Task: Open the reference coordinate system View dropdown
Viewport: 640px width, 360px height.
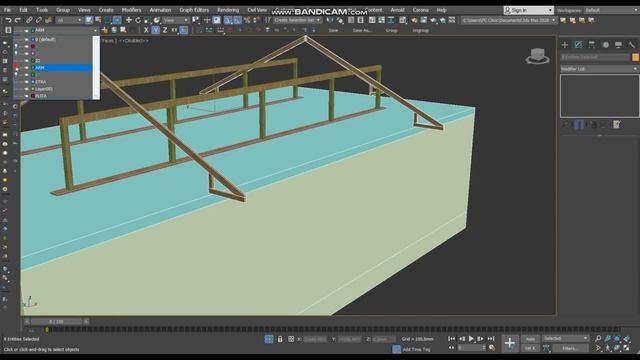Action: (x=176, y=20)
